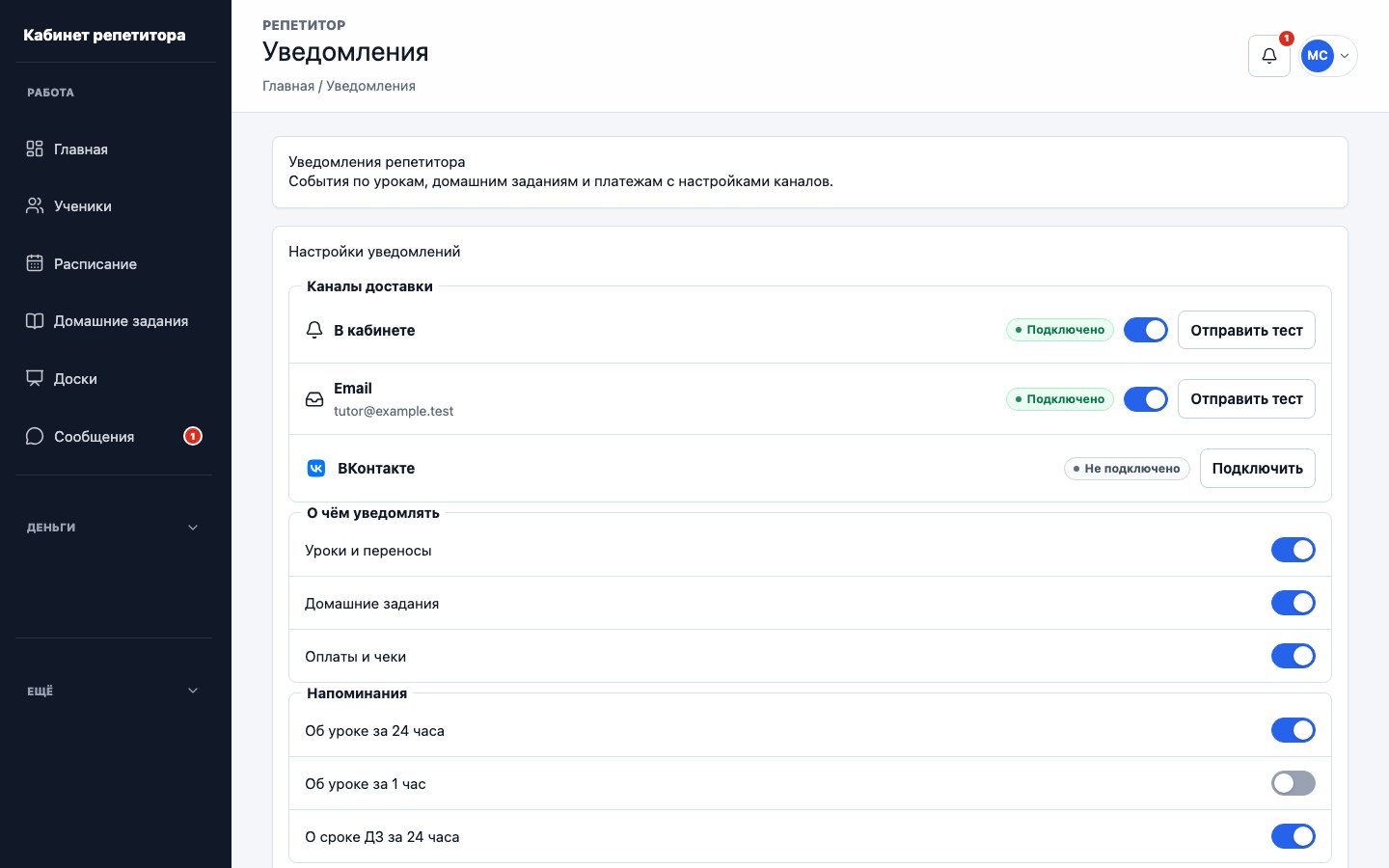Image resolution: width=1389 pixels, height=868 pixels.
Task: Click the Подключено badge for В кабинете
Action: 1060,330
